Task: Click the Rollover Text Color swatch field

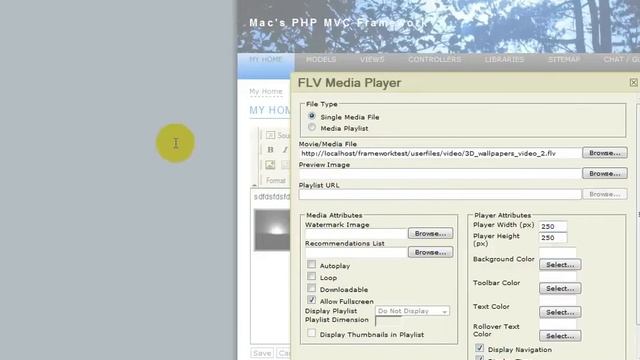Action: click(558, 324)
